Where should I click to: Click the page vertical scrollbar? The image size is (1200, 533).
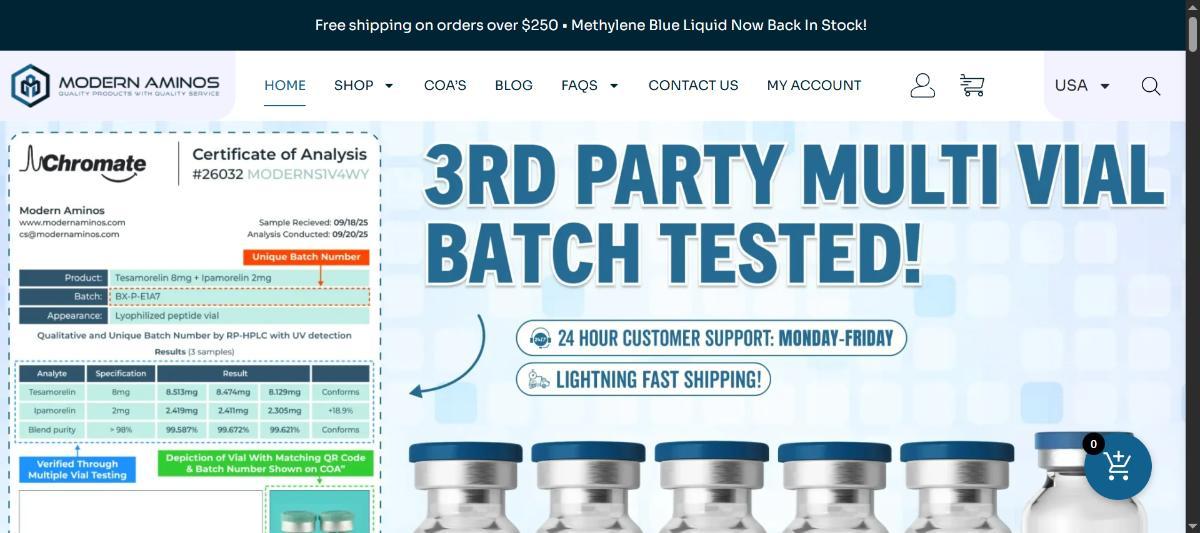click(1192, 266)
